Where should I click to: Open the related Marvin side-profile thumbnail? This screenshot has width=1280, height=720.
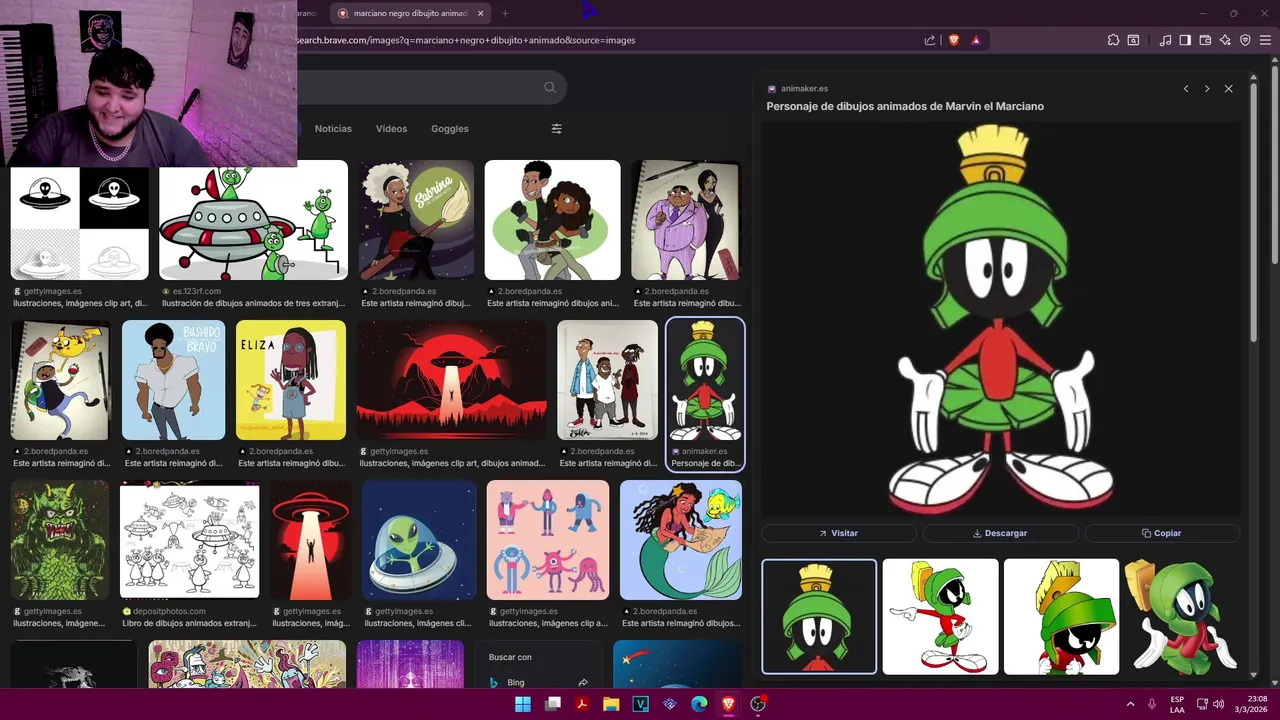pos(1061,617)
